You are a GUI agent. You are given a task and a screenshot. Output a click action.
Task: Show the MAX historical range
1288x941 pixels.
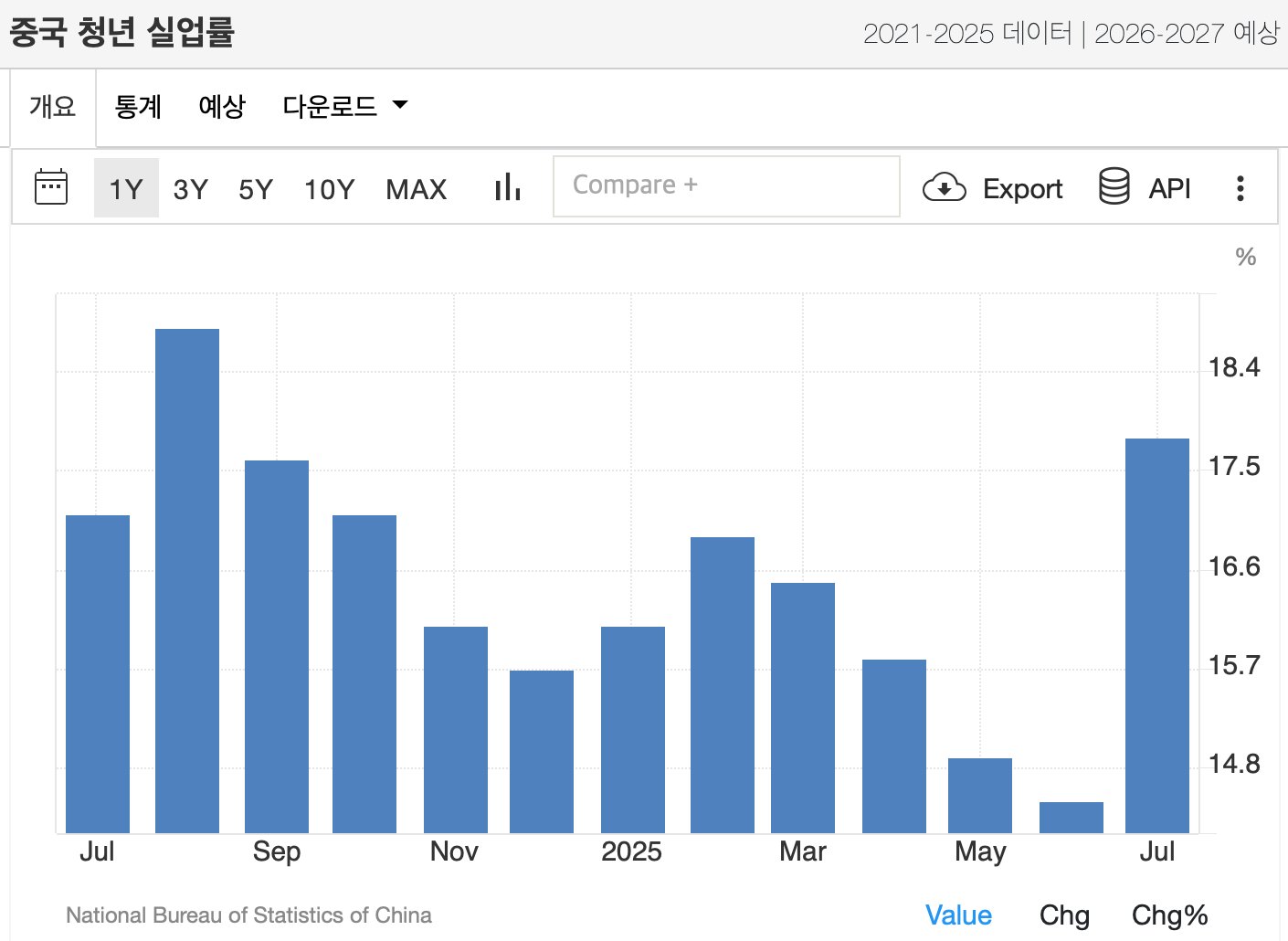tap(417, 189)
